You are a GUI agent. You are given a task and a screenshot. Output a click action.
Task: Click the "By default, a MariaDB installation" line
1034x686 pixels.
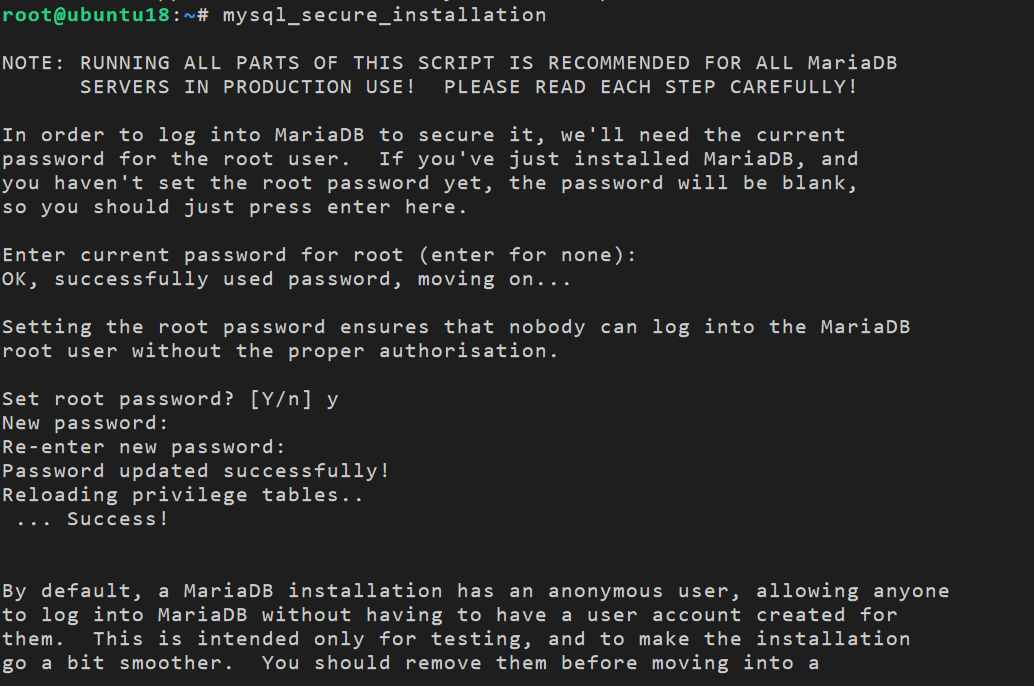pos(475,591)
